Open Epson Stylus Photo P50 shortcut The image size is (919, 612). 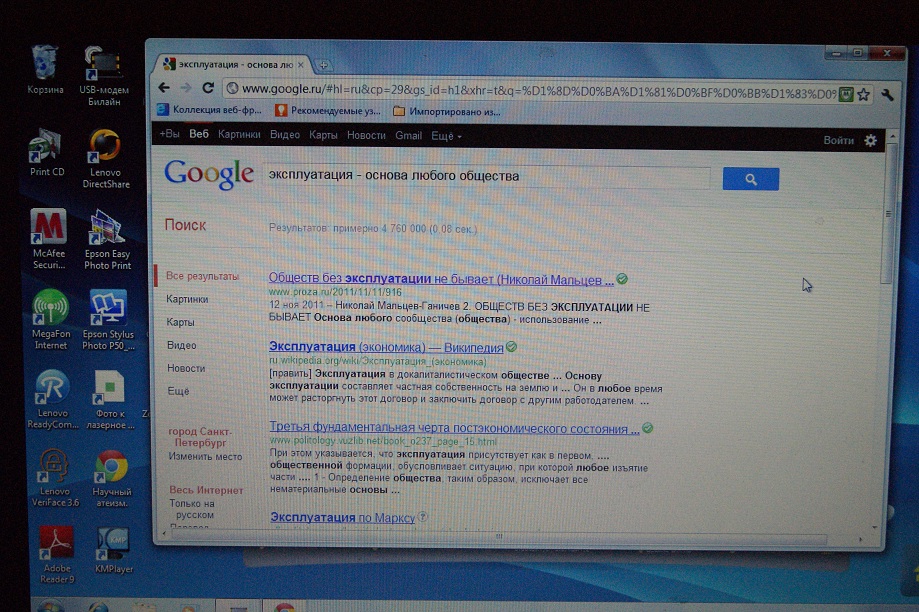[108, 319]
